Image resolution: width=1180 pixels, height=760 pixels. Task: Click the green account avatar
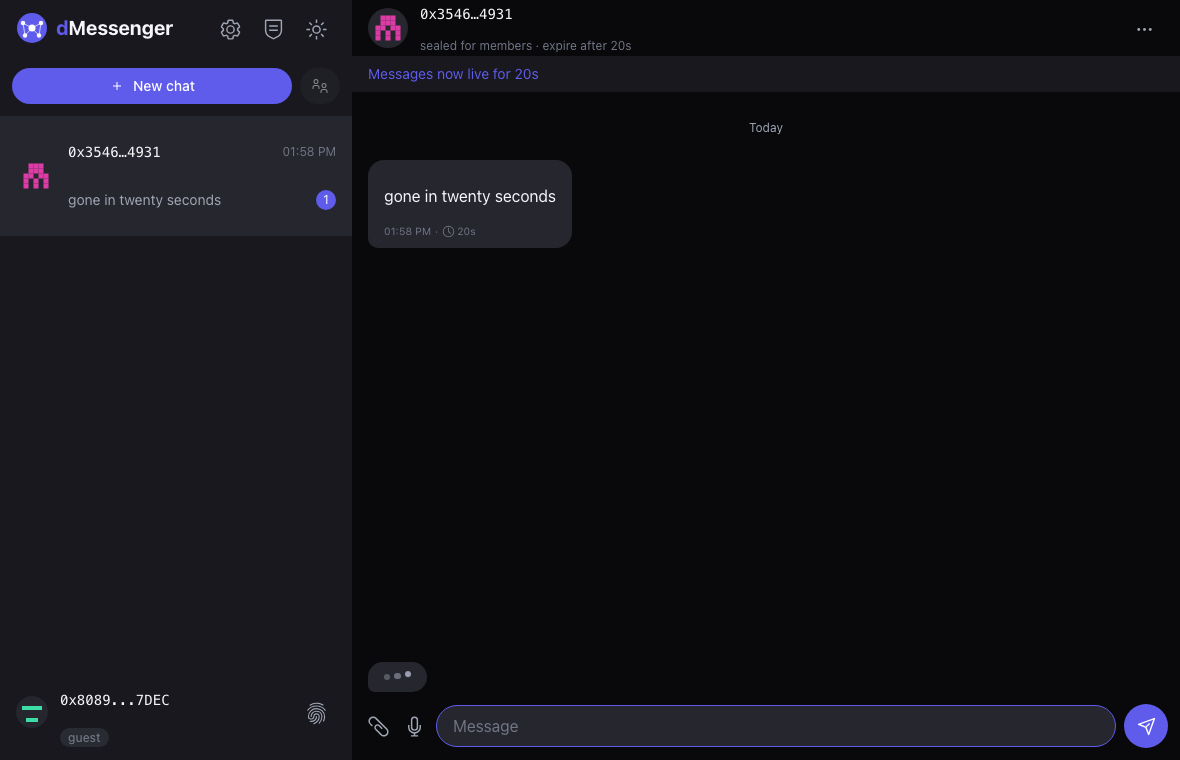pos(32,713)
